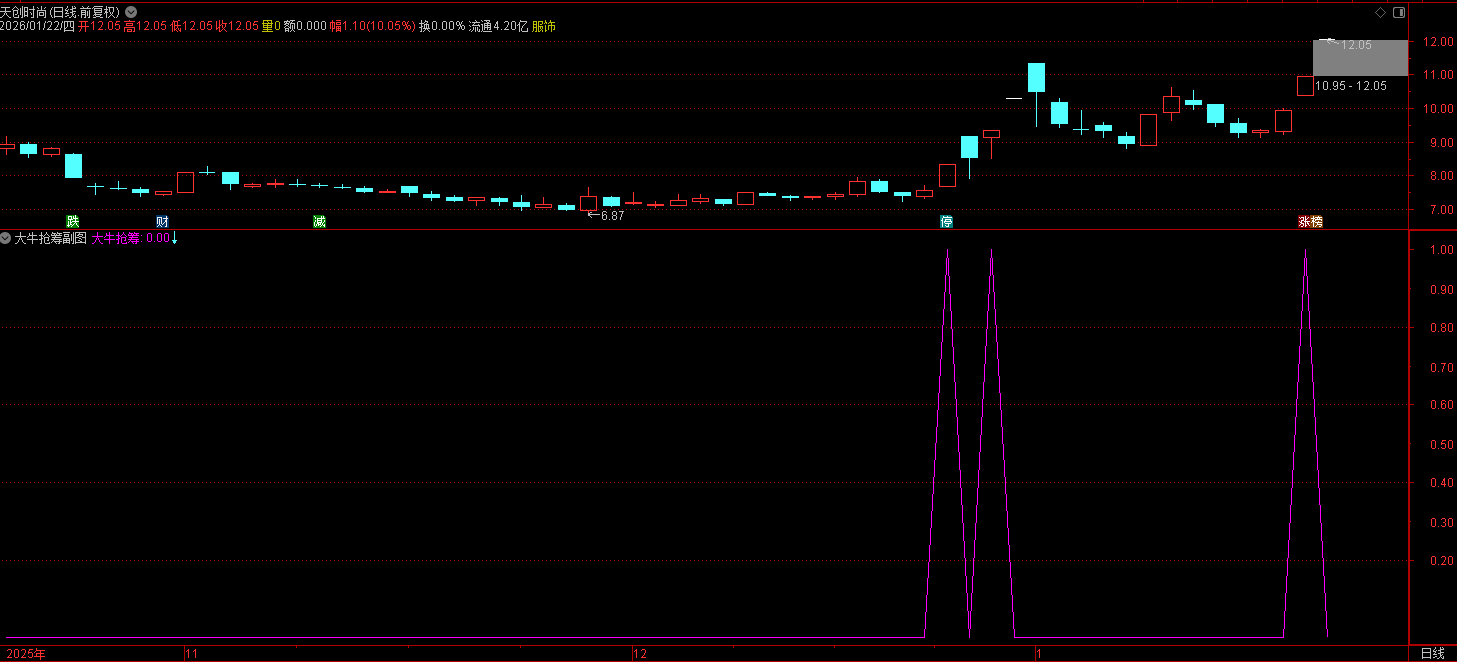Image resolution: width=1457 pixels, height=662 pixels.
Task: Click the 收12.05 closing price value
Action: (237, 27)
